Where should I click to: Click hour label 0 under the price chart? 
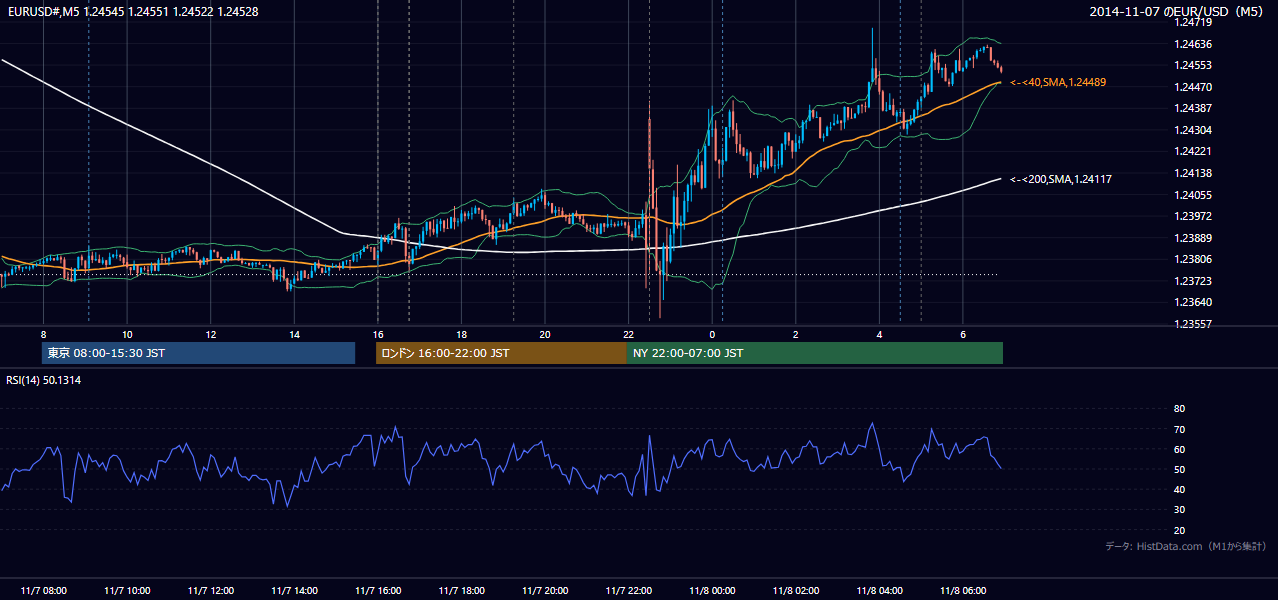[712, 334]
